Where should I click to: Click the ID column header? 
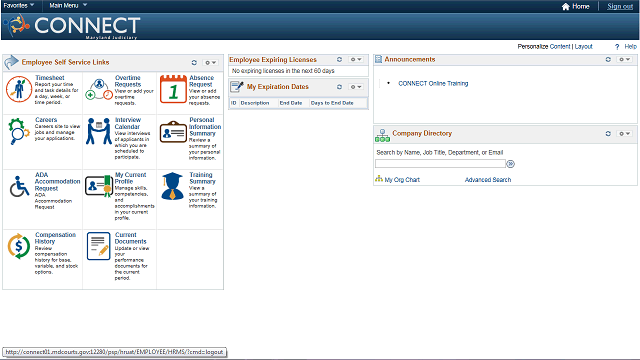[234, 103]
